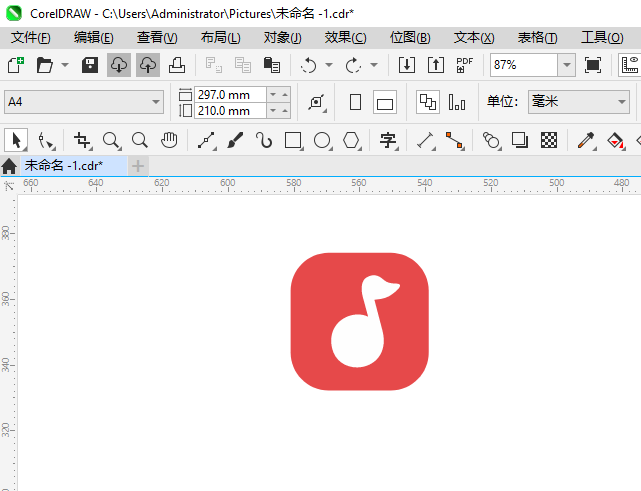The height and width of the screenshot is (491, 641).
Task: Select the Pick (arrow) tool
Action: click(16, 141)
